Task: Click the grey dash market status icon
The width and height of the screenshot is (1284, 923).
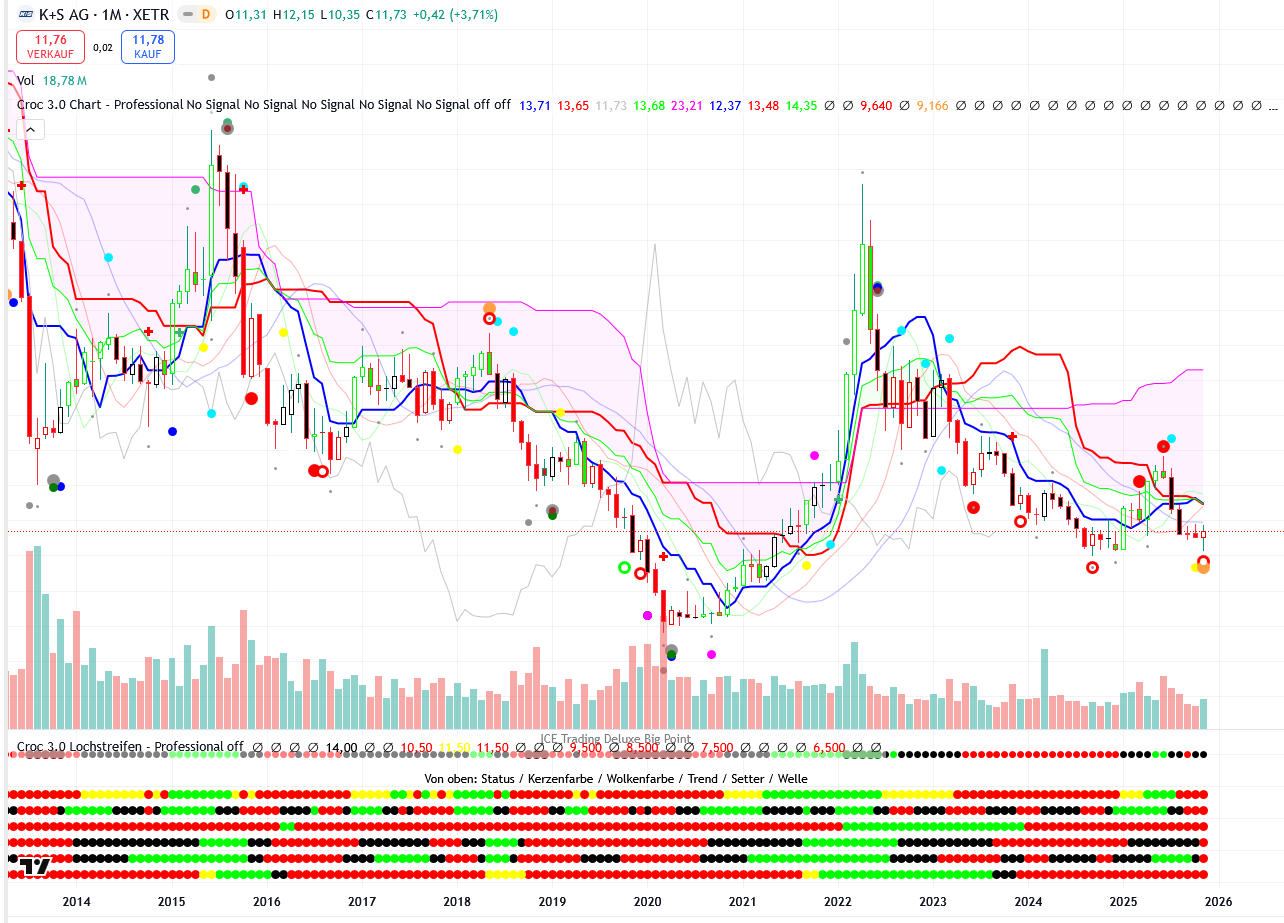Action: pos(186,15)
